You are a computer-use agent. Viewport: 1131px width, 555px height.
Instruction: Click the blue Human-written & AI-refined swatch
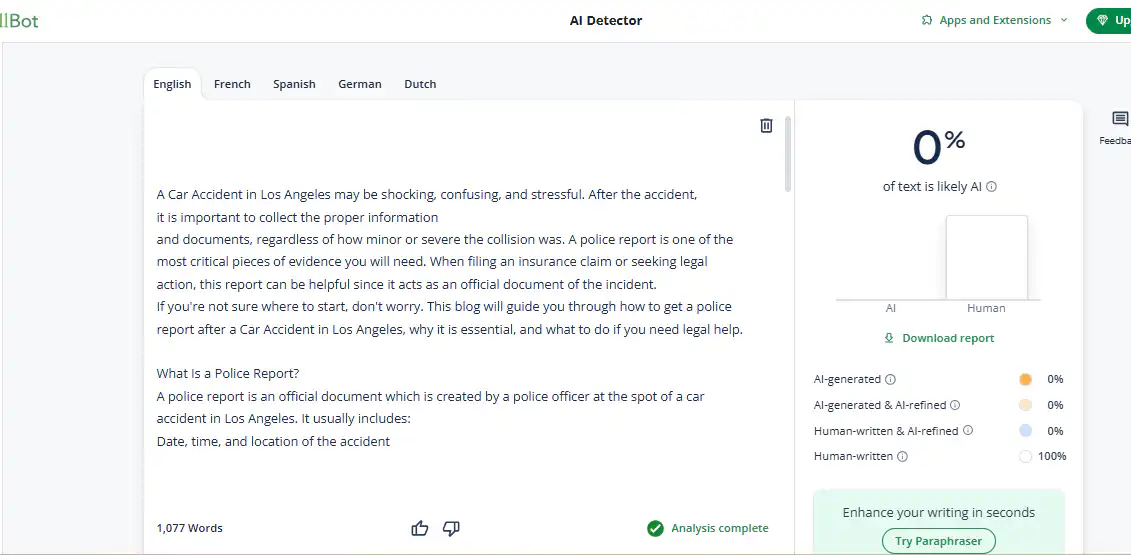point(1025,430)
